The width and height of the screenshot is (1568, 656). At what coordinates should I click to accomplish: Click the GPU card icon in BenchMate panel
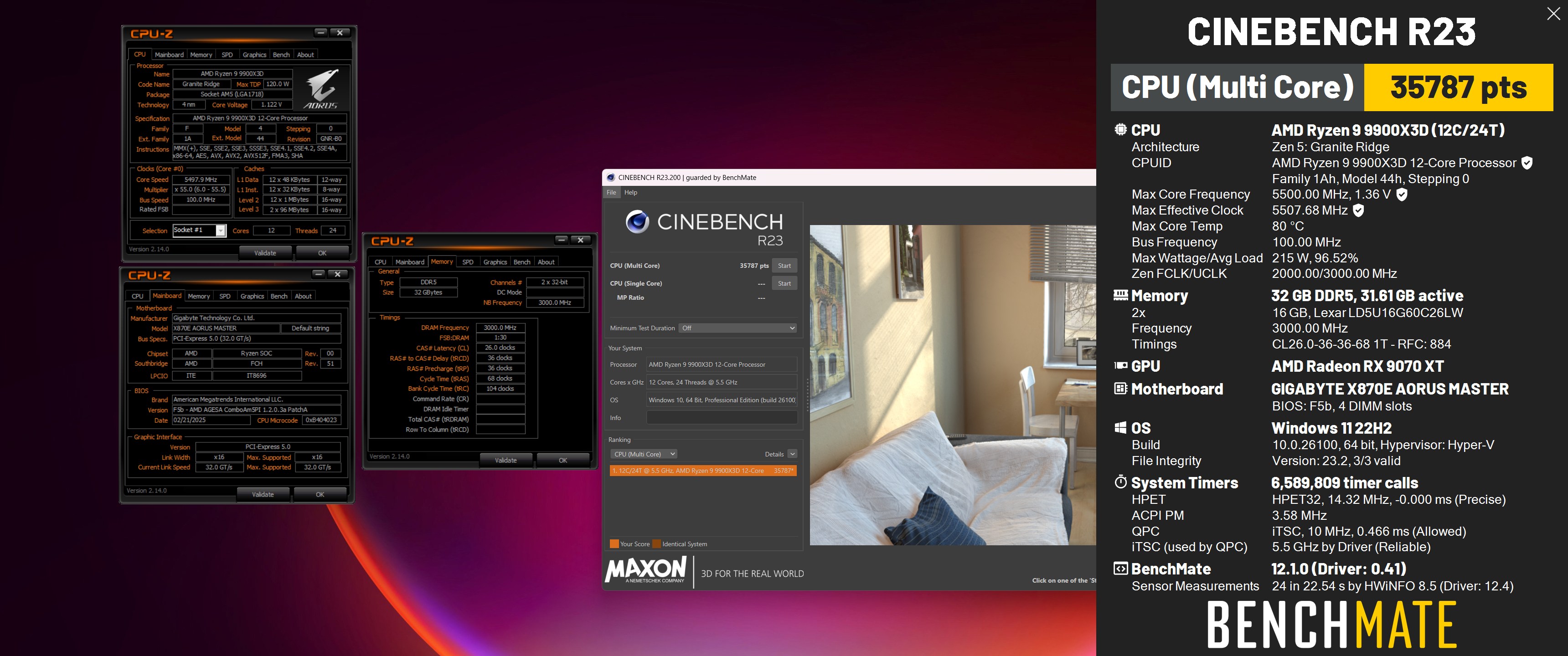[x=1120, y=366]
